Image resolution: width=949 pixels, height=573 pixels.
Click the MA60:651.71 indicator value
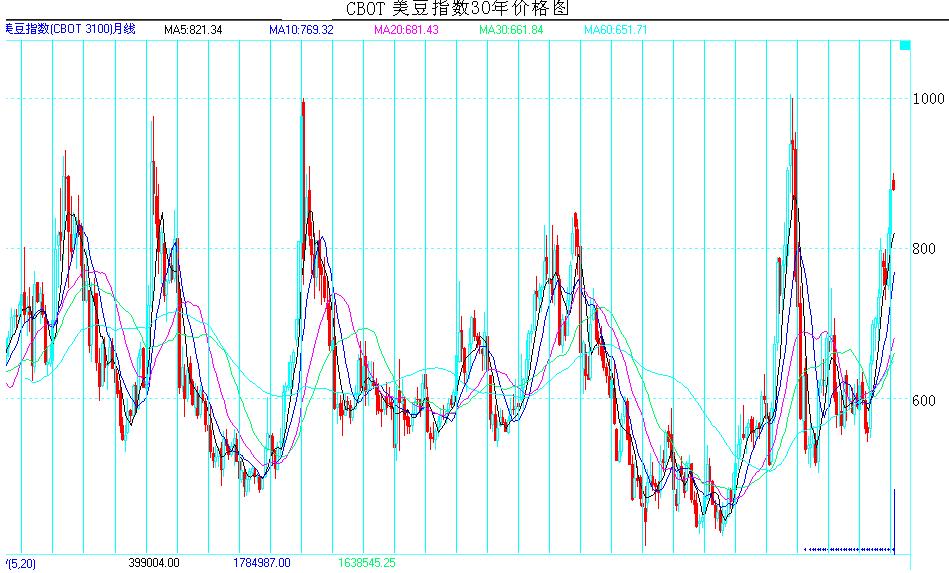pyautogui.click(x=616, y=30)
